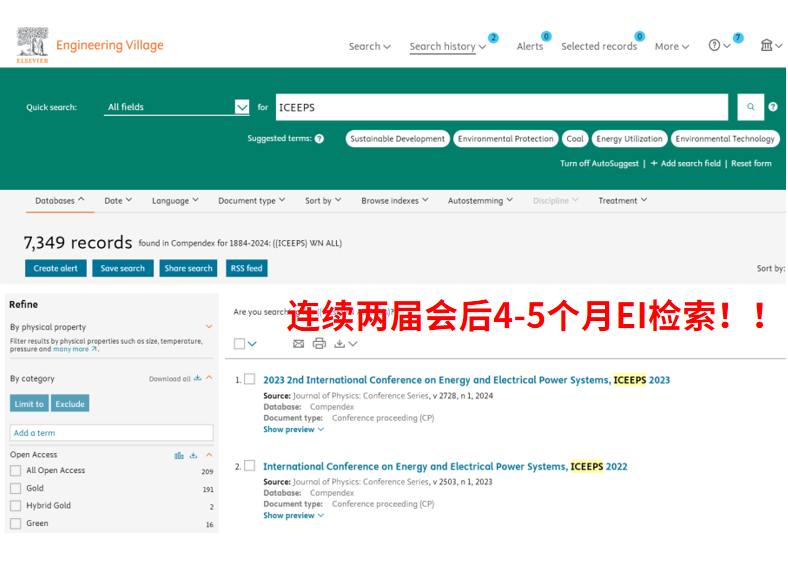Toggle the select-all results checkbox

(240, 344)
